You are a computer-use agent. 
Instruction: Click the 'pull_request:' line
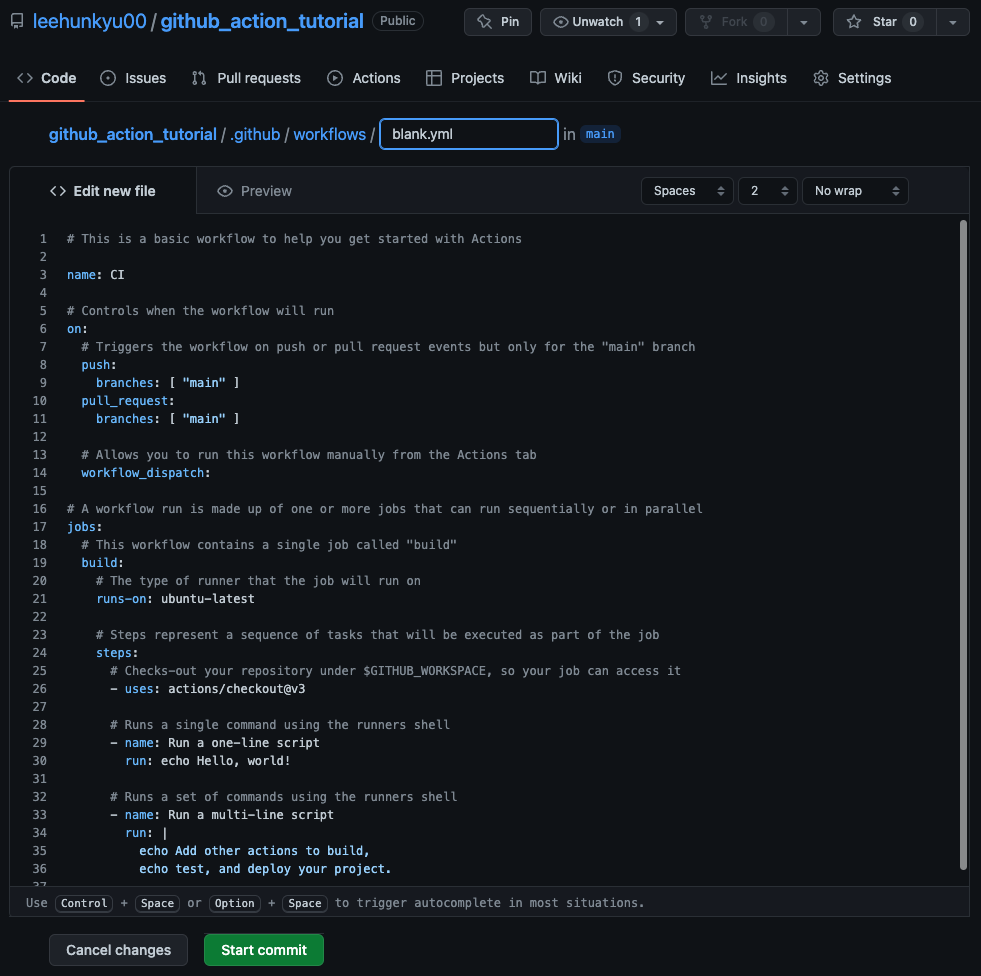(128, 401)
